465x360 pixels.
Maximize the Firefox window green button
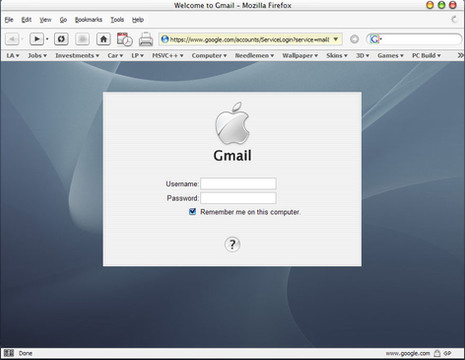[x=441, y=5]
